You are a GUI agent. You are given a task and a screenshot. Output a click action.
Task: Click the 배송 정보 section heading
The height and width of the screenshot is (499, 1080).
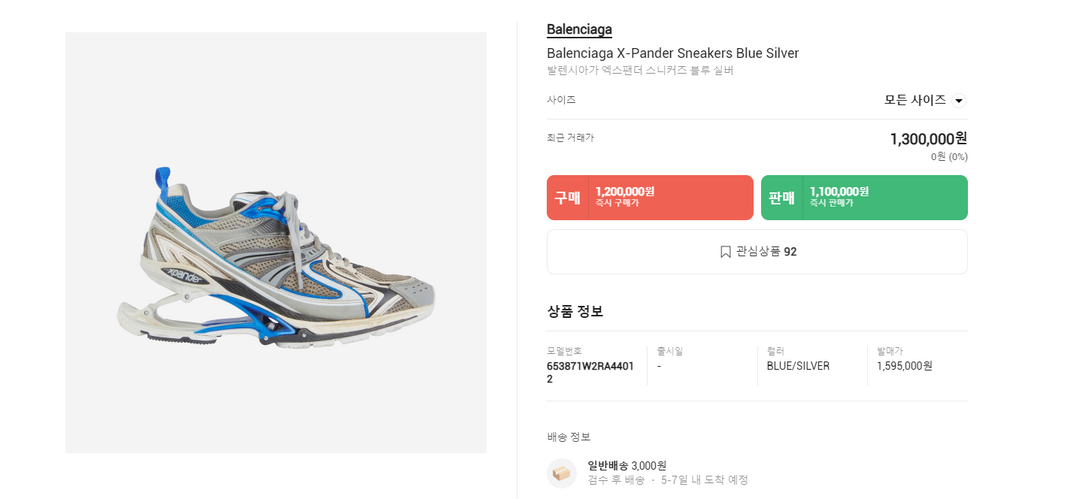pos(569,437)
